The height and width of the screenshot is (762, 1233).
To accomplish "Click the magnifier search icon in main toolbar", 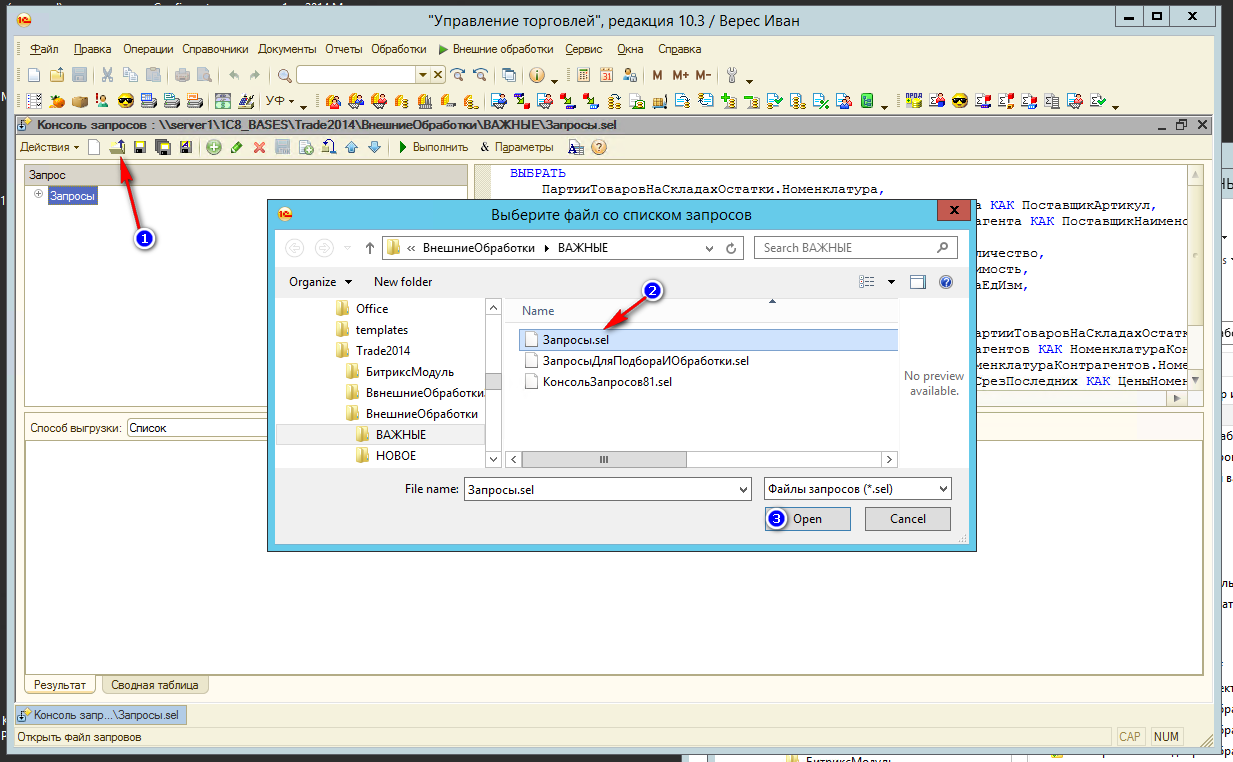I will pos(284,75).
